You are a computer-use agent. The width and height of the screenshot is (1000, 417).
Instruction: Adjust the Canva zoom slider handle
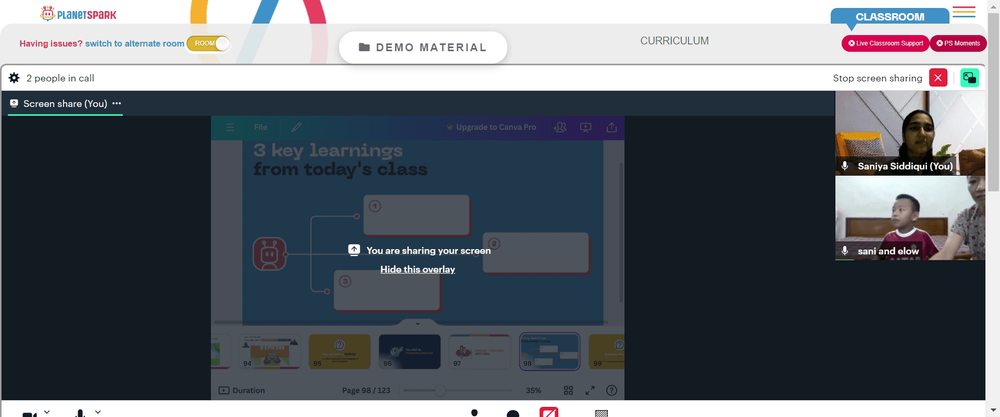[x=440, y=390]
